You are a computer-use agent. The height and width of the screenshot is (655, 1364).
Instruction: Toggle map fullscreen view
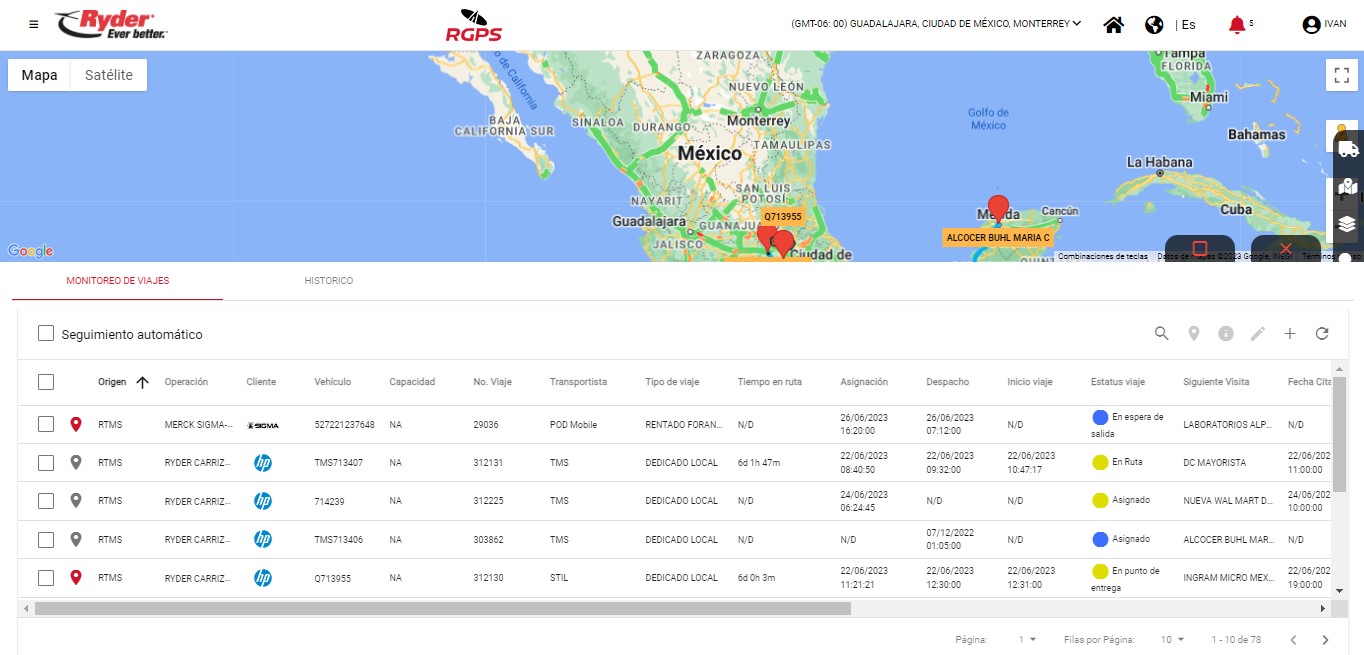tap(1342, 75)
